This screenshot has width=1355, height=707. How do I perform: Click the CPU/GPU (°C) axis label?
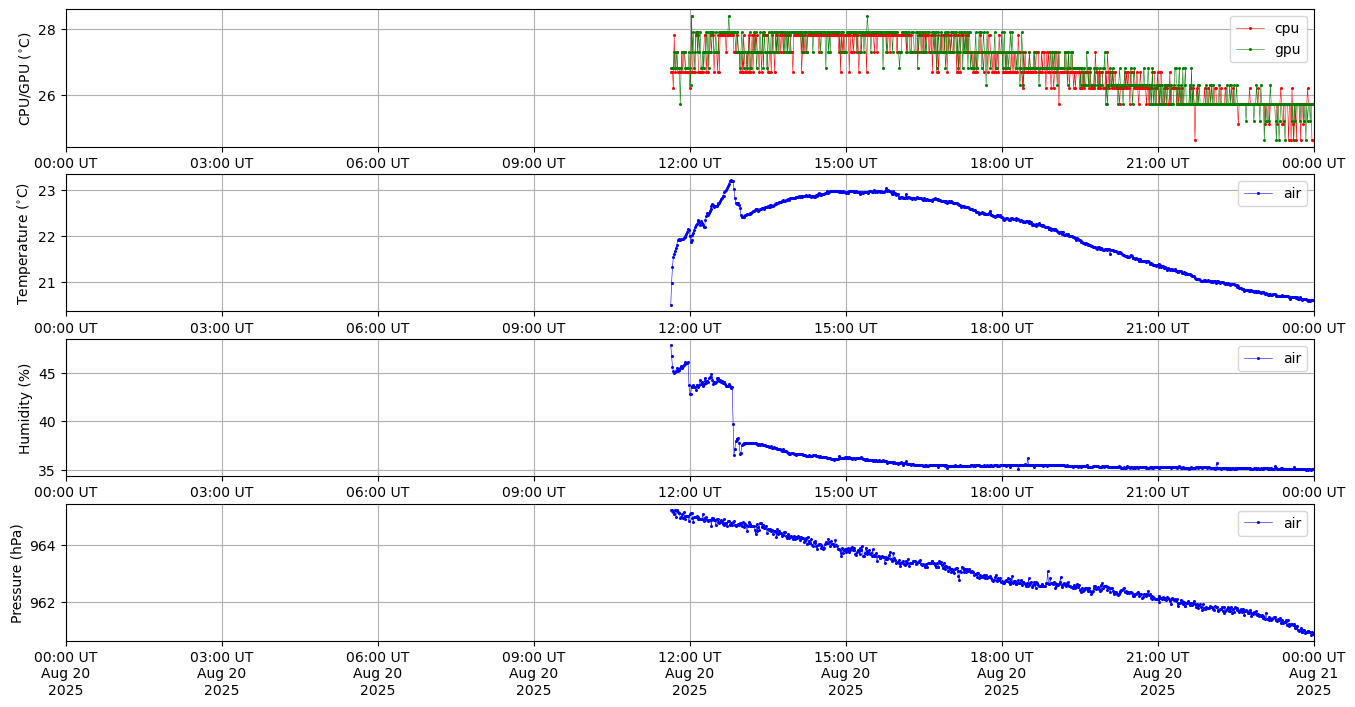click(x=25, y=78)
